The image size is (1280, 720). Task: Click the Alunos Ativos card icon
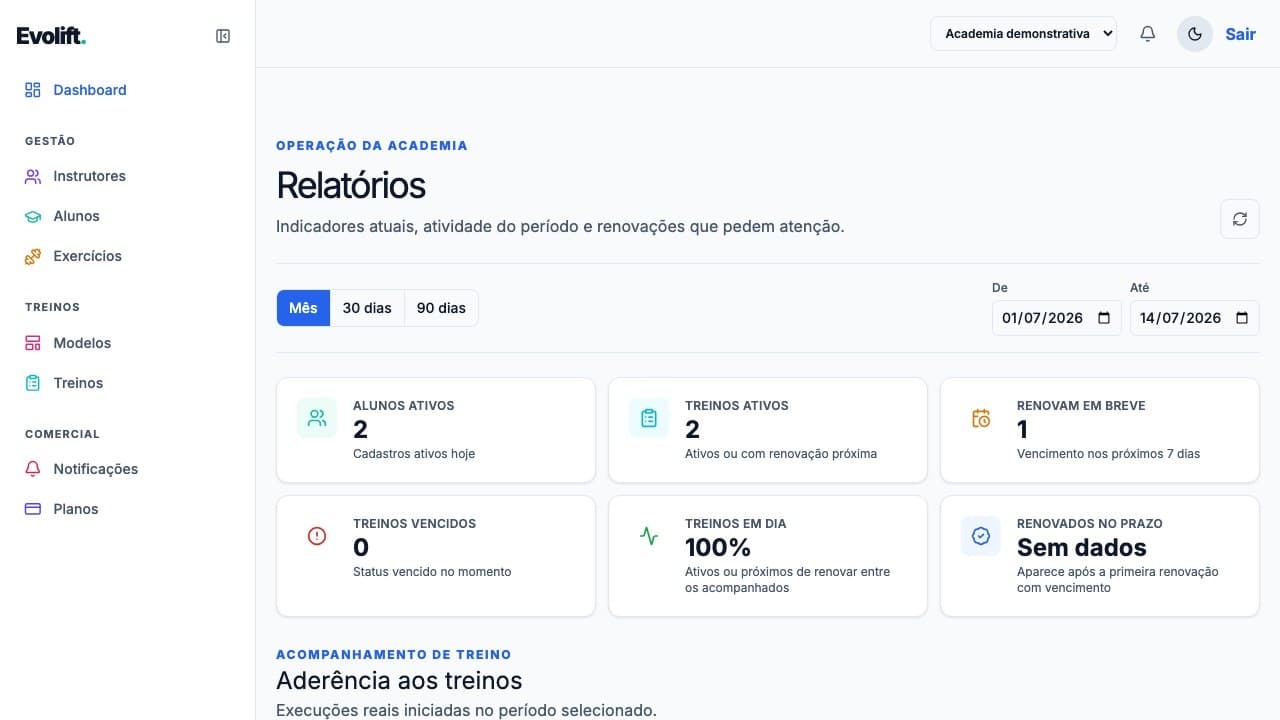pyautogui.click(x=317, y=418)
